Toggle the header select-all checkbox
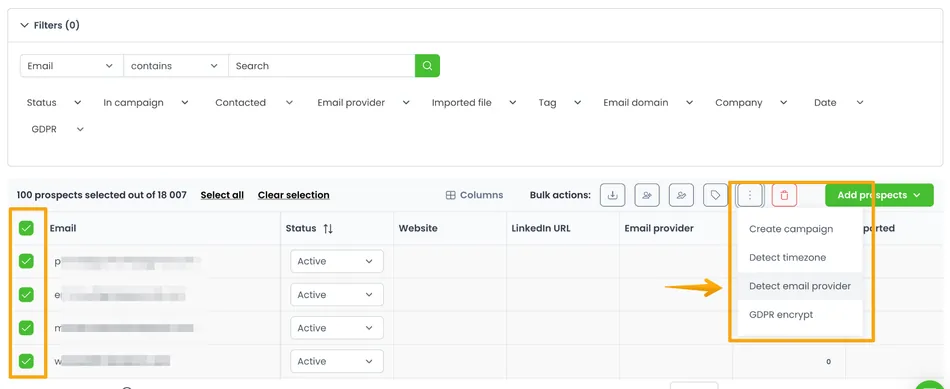This screenshot has width=950, height=389. (x=26, y=228)
